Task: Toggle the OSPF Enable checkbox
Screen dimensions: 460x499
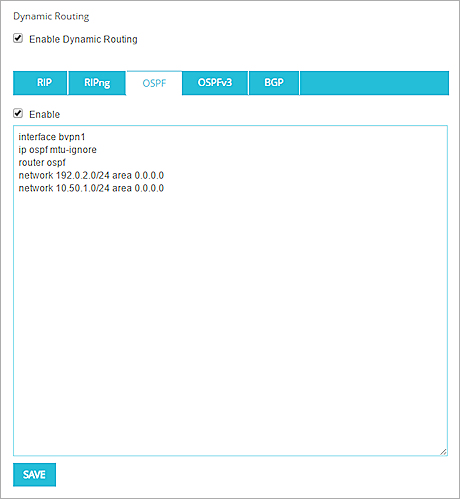Action: 18,113
